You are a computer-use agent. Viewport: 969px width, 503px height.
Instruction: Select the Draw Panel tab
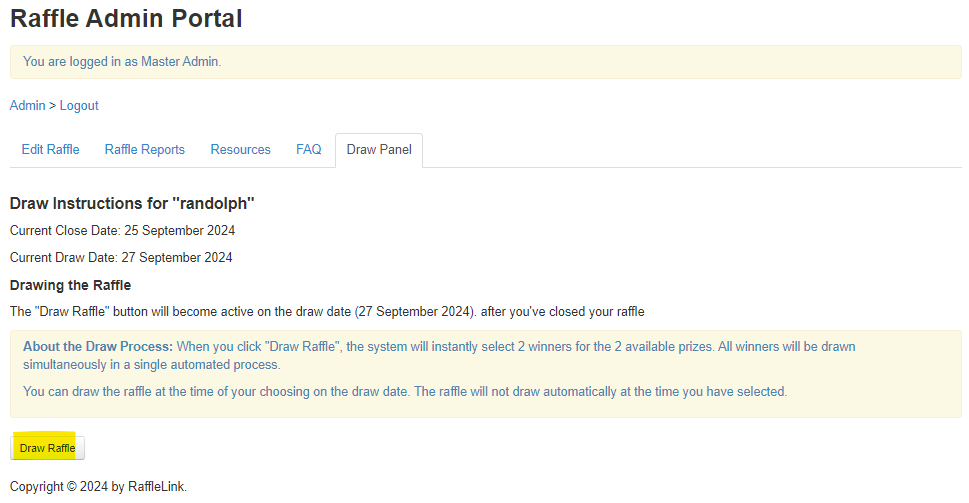coord(379,150)
